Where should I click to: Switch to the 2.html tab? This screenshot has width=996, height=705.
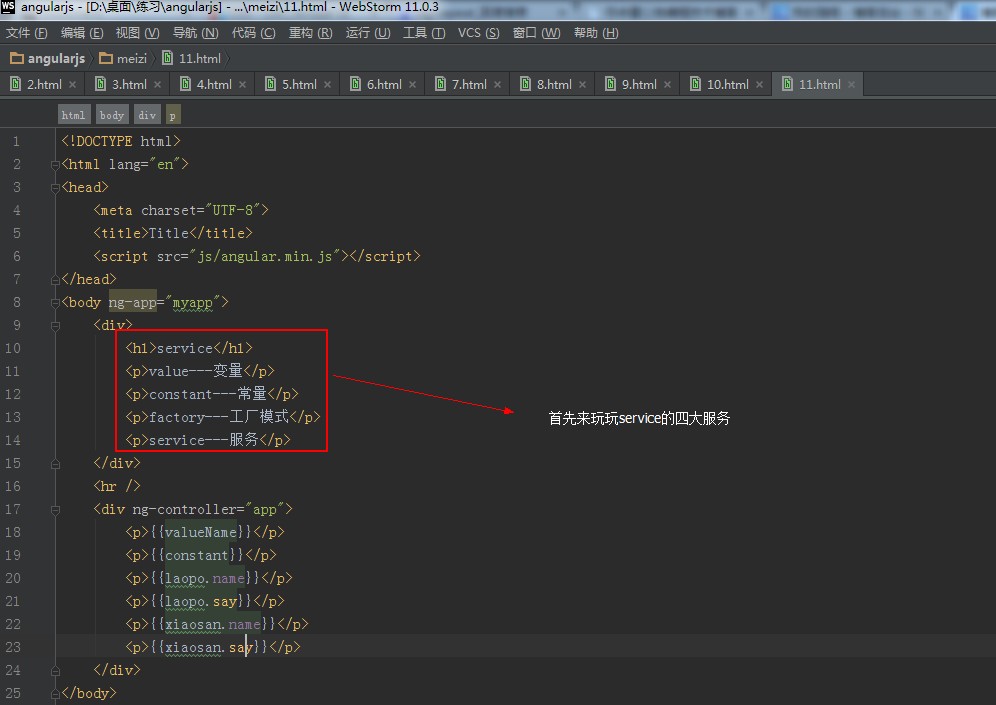coord(44,84)
